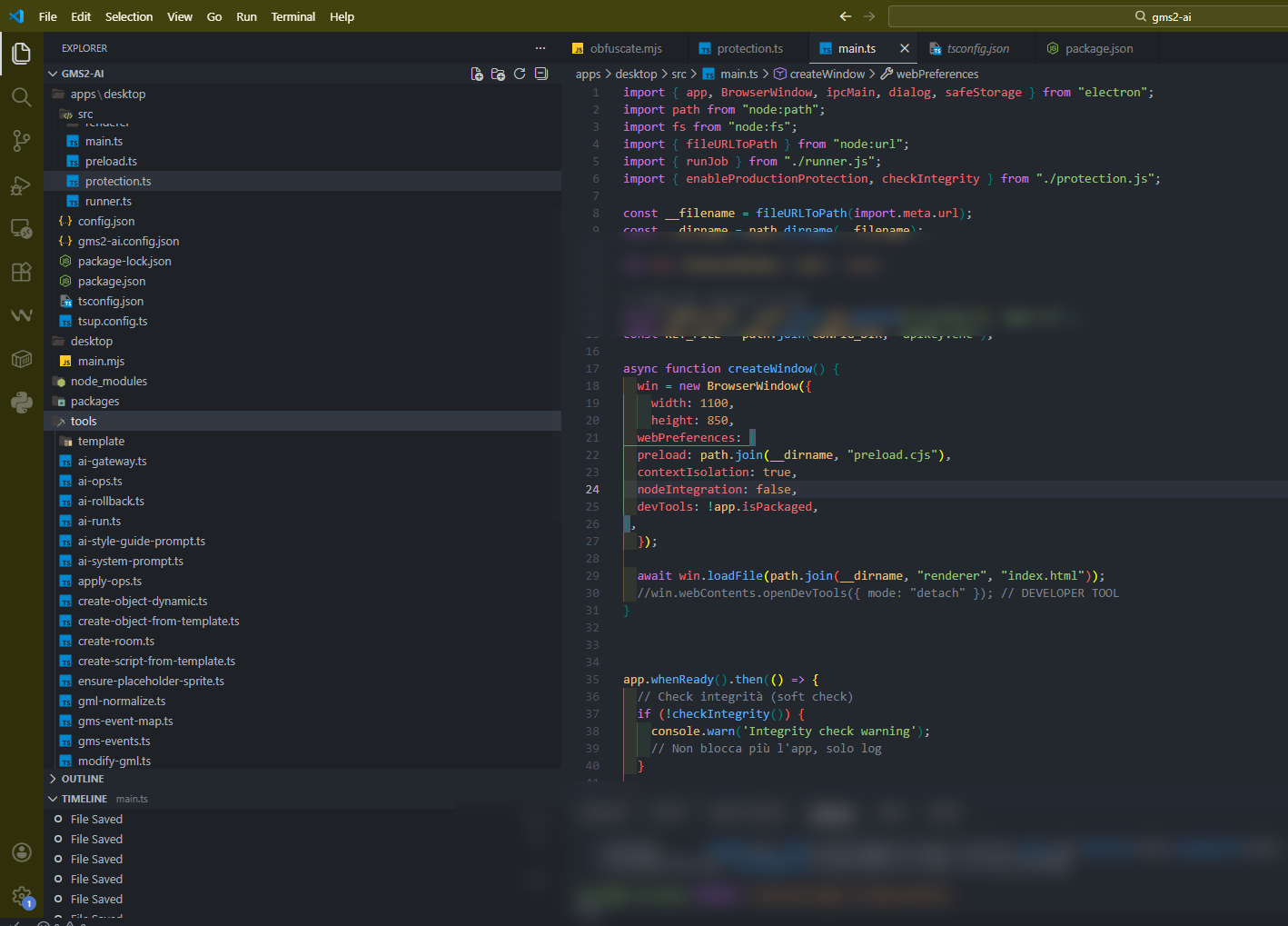1288x926 pixels.
Task: Collapse all folders in Explorer
Action: click(x=541, y=74)
